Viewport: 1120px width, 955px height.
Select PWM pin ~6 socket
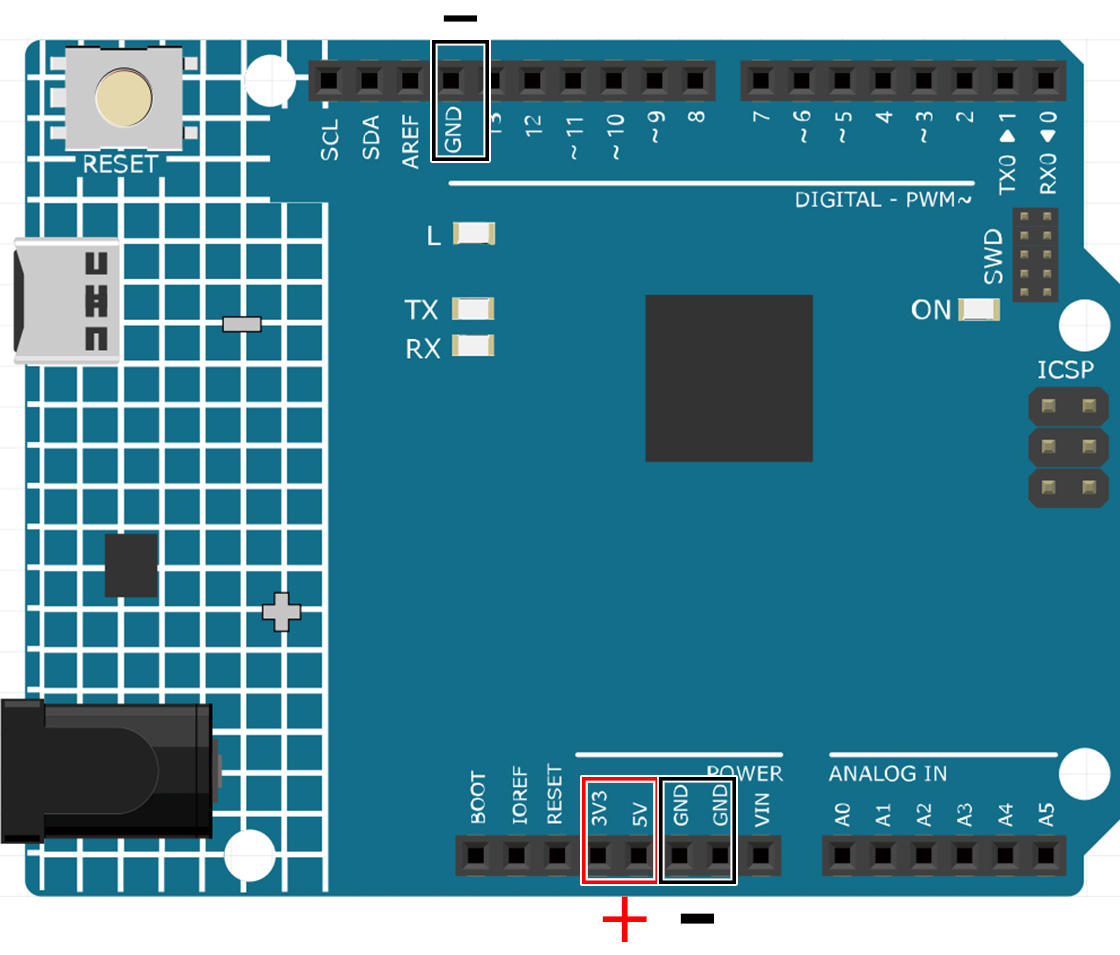[x=802, y=80]
